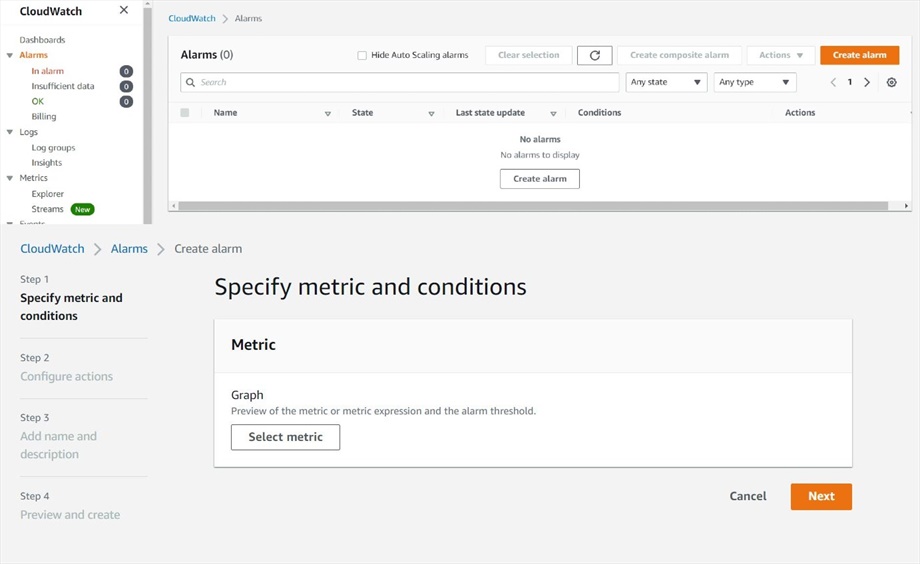Check Hide Auto Scaling alarms
Viewport: 920px width, 564px height.
(x=362, y=55)
